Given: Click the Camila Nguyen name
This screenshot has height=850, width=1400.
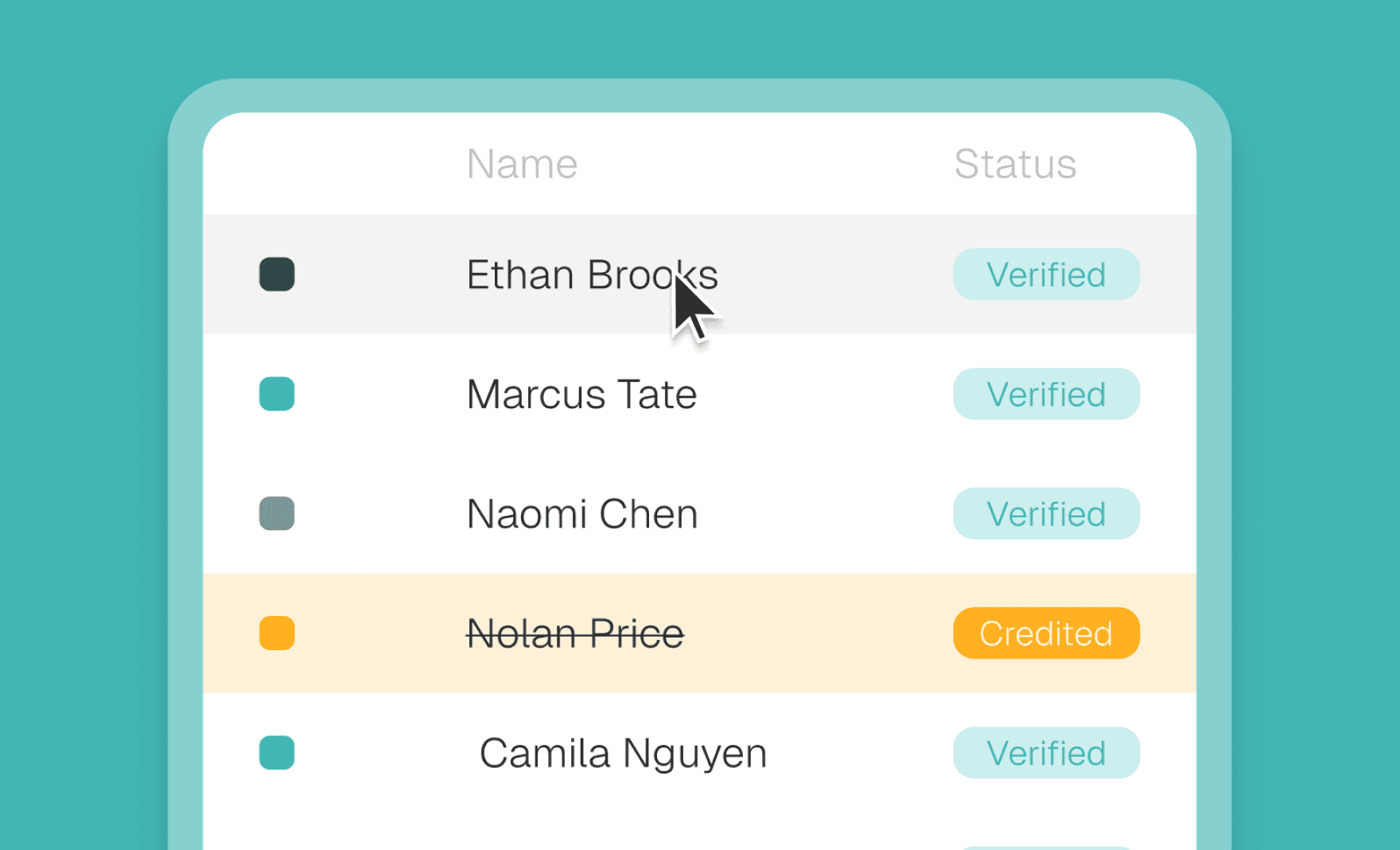Looking at the screenshot, I should 623,753.
